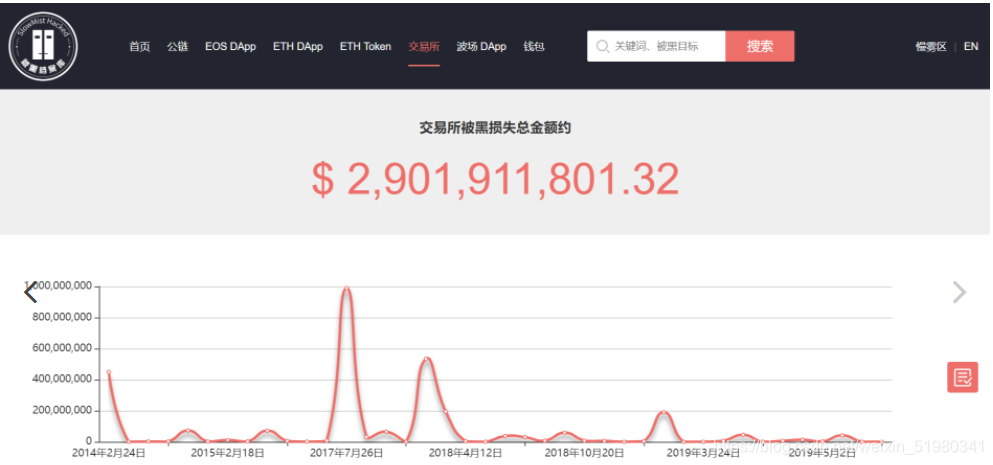Click the red 搜索 search button
The width and height of the screenshot is (993, 465).
[760, 46]
